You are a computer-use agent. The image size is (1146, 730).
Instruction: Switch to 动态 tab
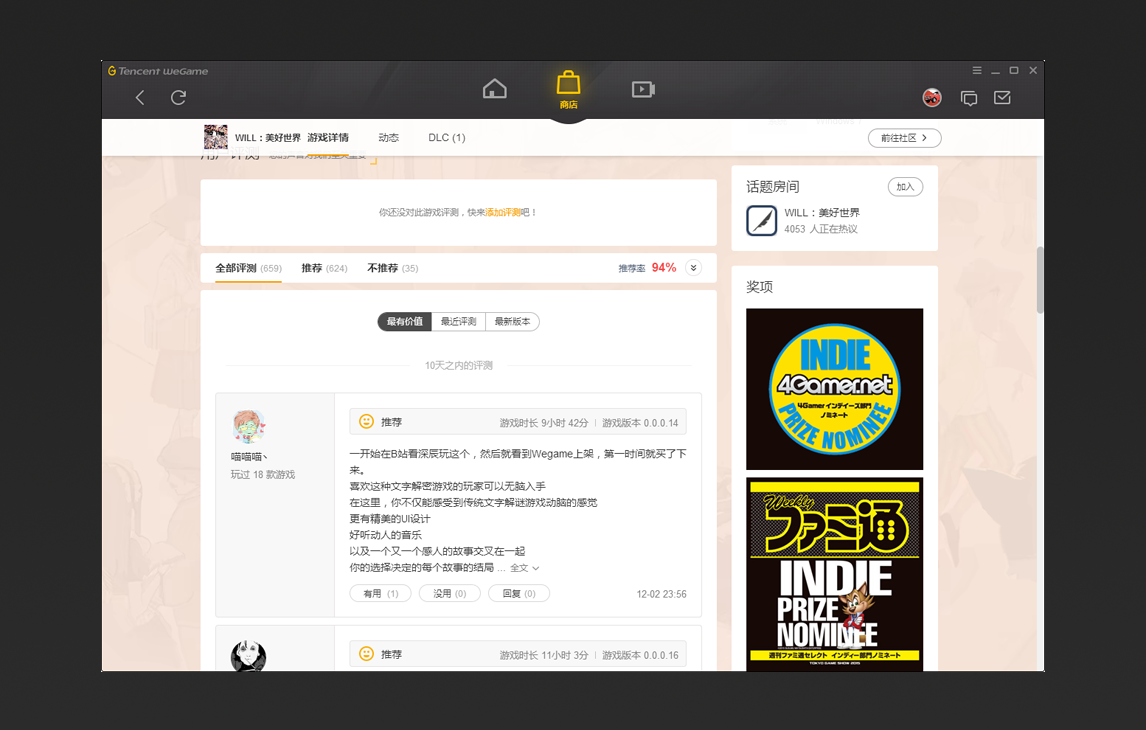389,137
